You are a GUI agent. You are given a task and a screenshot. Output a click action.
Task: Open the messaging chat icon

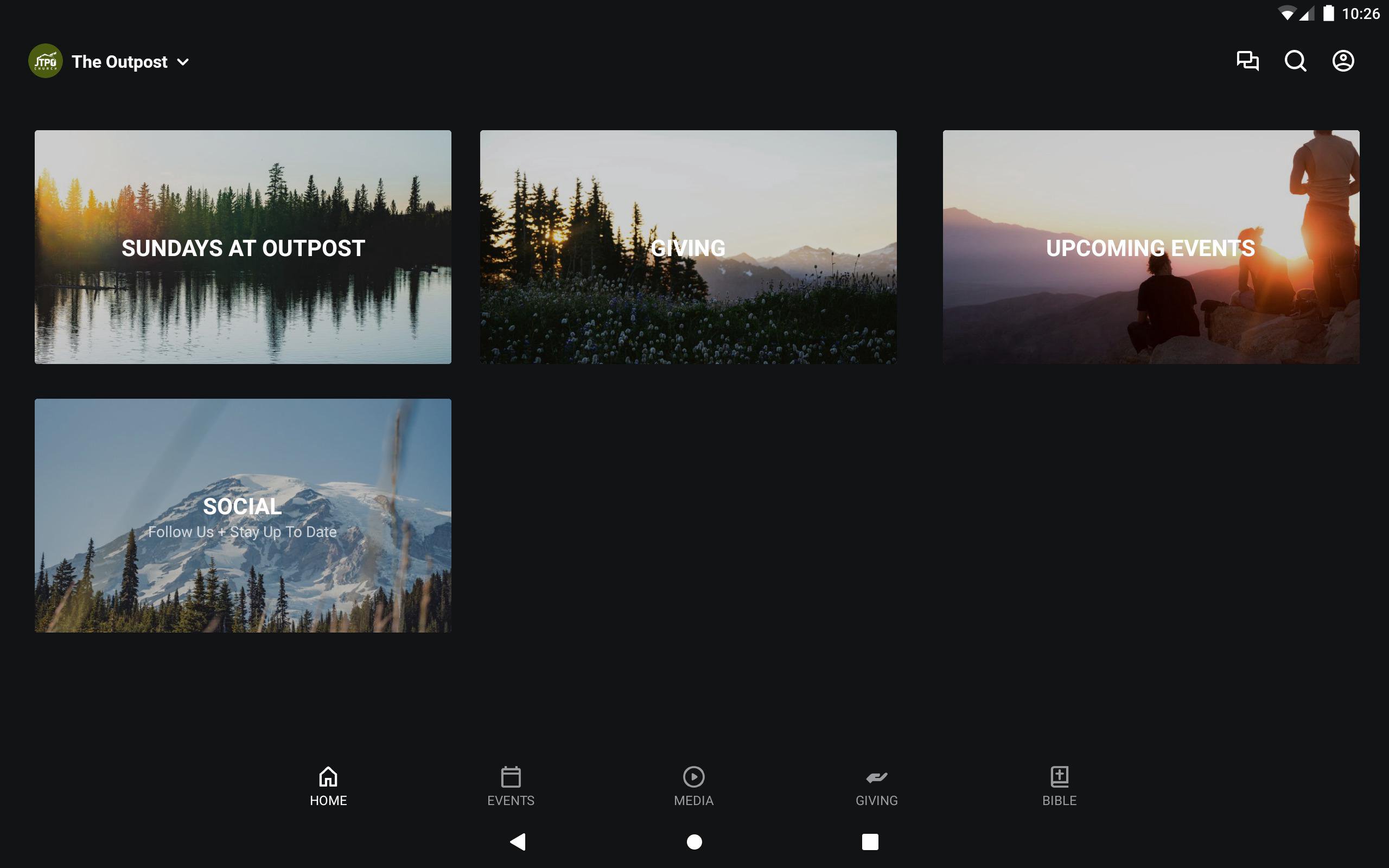tap(1247, 61)
